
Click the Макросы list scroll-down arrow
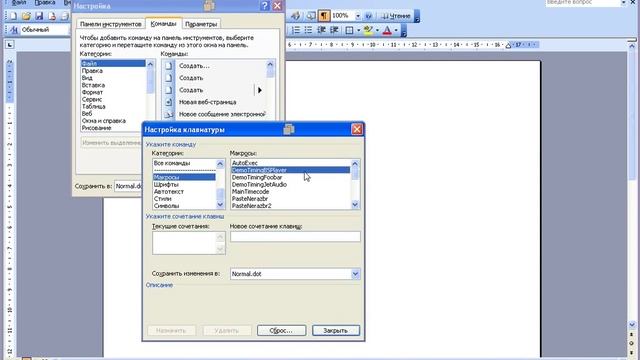(355, 205)
